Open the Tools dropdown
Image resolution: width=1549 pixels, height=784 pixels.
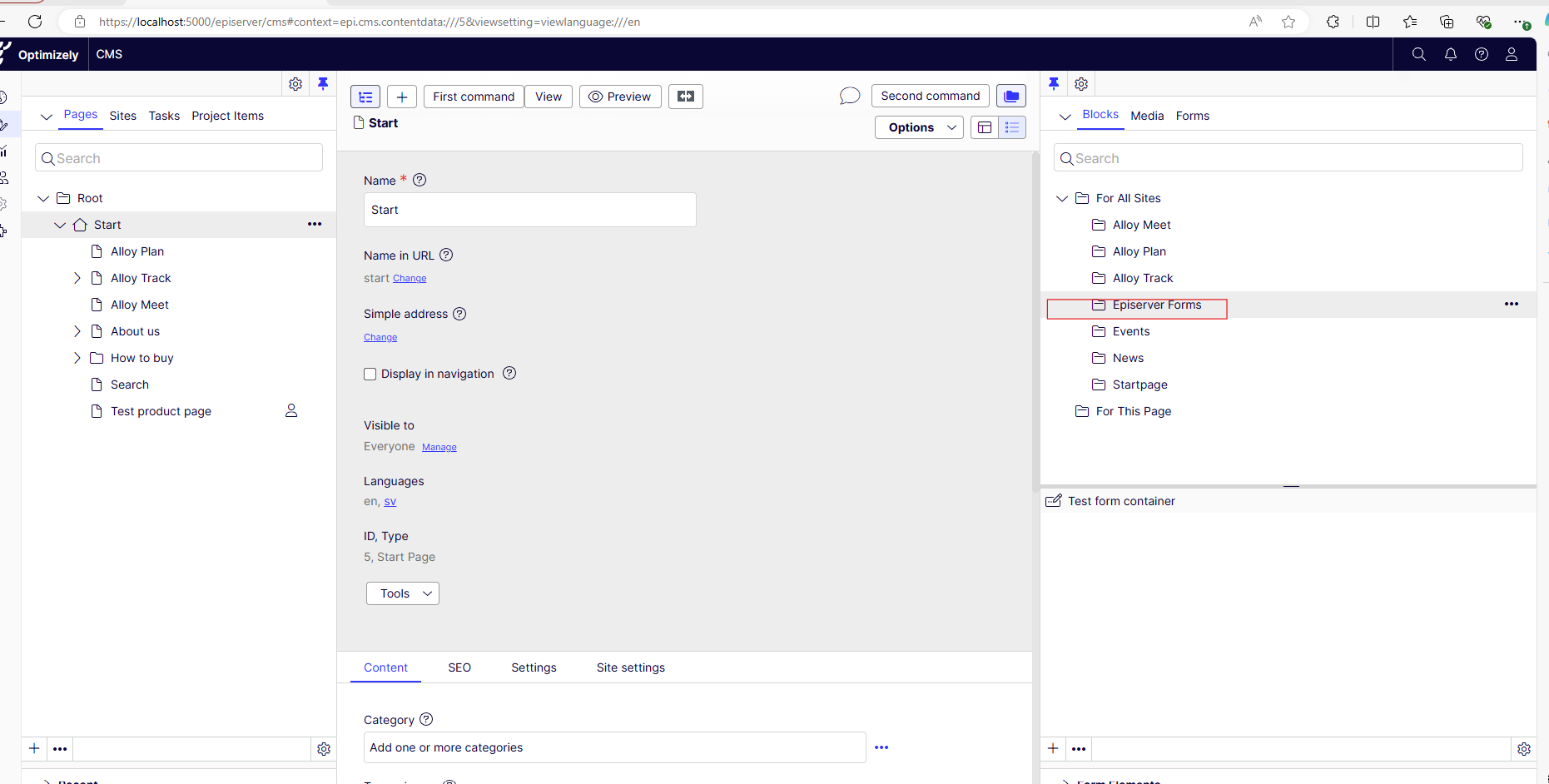point(403,593)
